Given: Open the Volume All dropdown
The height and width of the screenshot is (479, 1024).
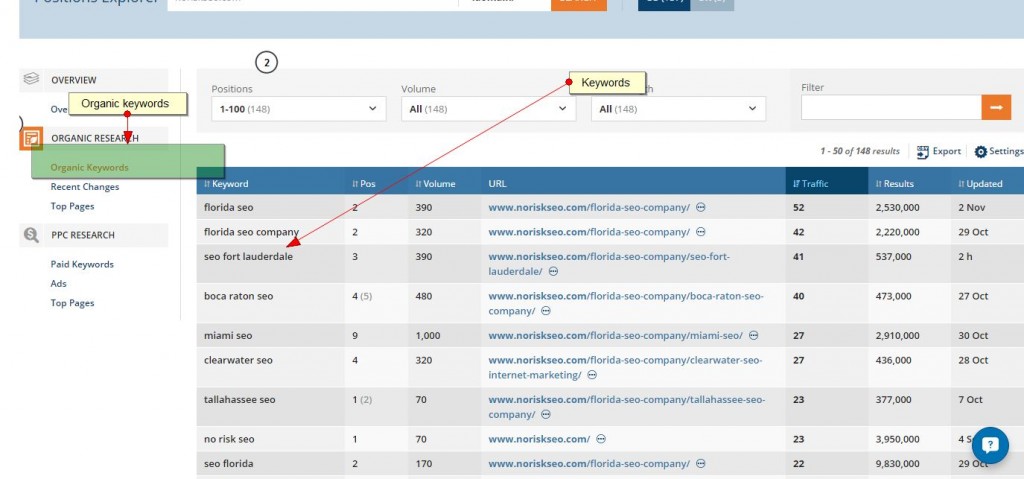Looking at the screenshot, I should tap(488, 108).
